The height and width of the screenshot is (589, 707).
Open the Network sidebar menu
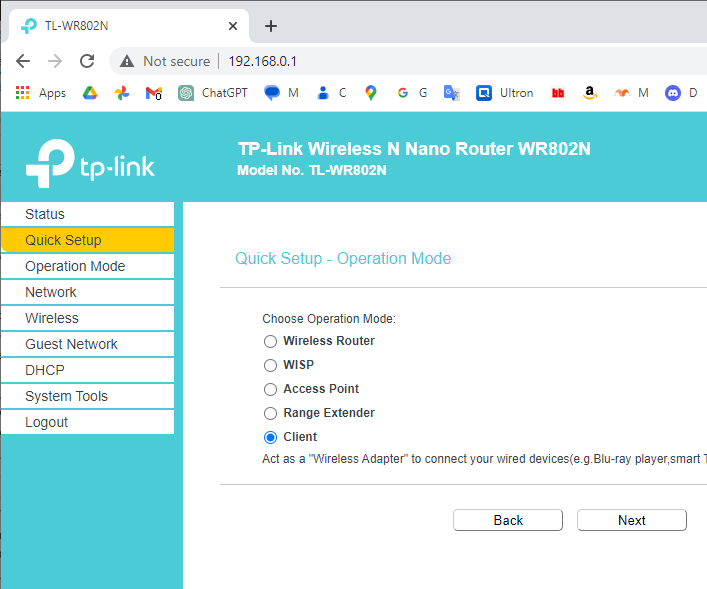tap(88, 292)
